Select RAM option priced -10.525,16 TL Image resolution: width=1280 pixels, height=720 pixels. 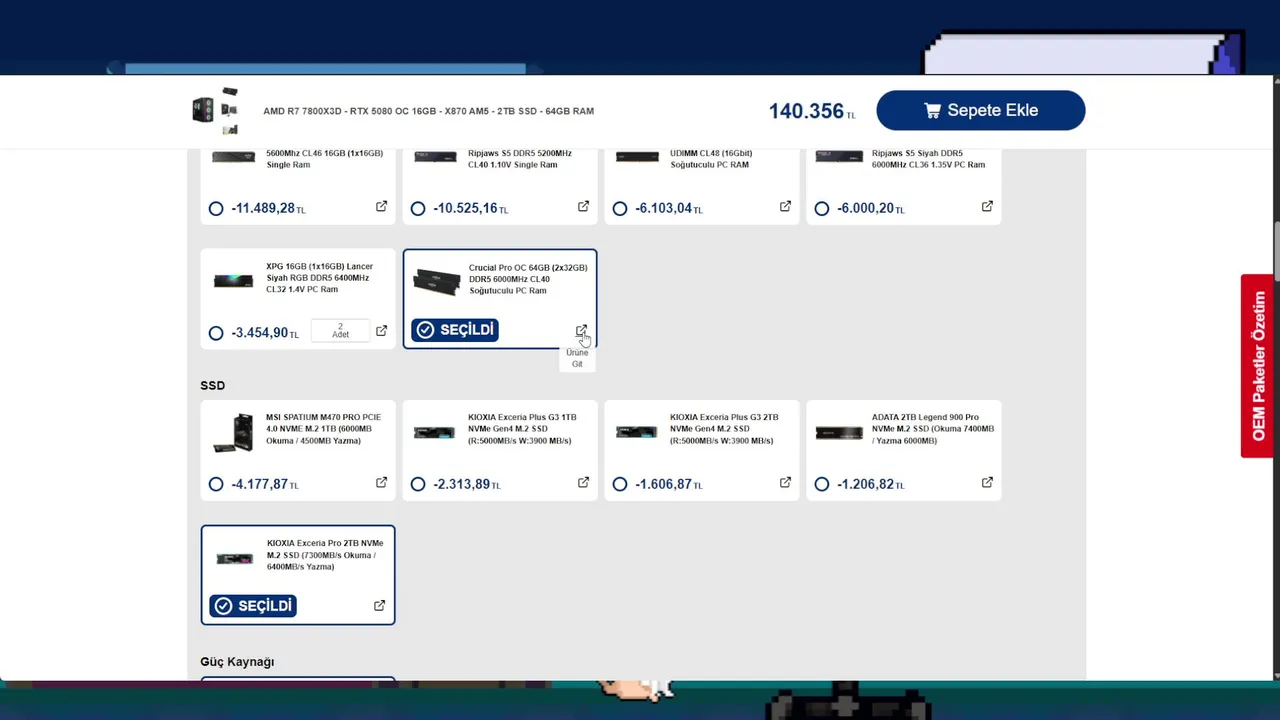pyautogui.click(x=418, y=209)
